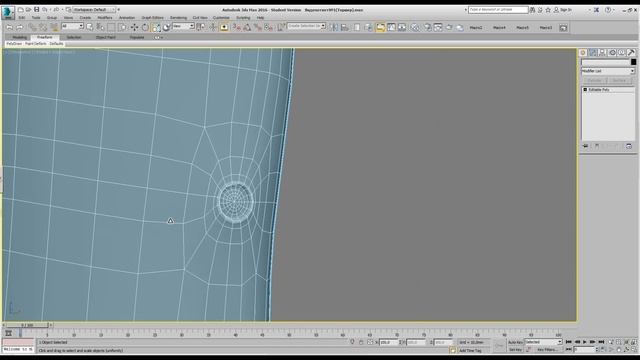Open the Key Filters dialog
Viewport: 640px width, 360px height.
[x=547, y=350]
